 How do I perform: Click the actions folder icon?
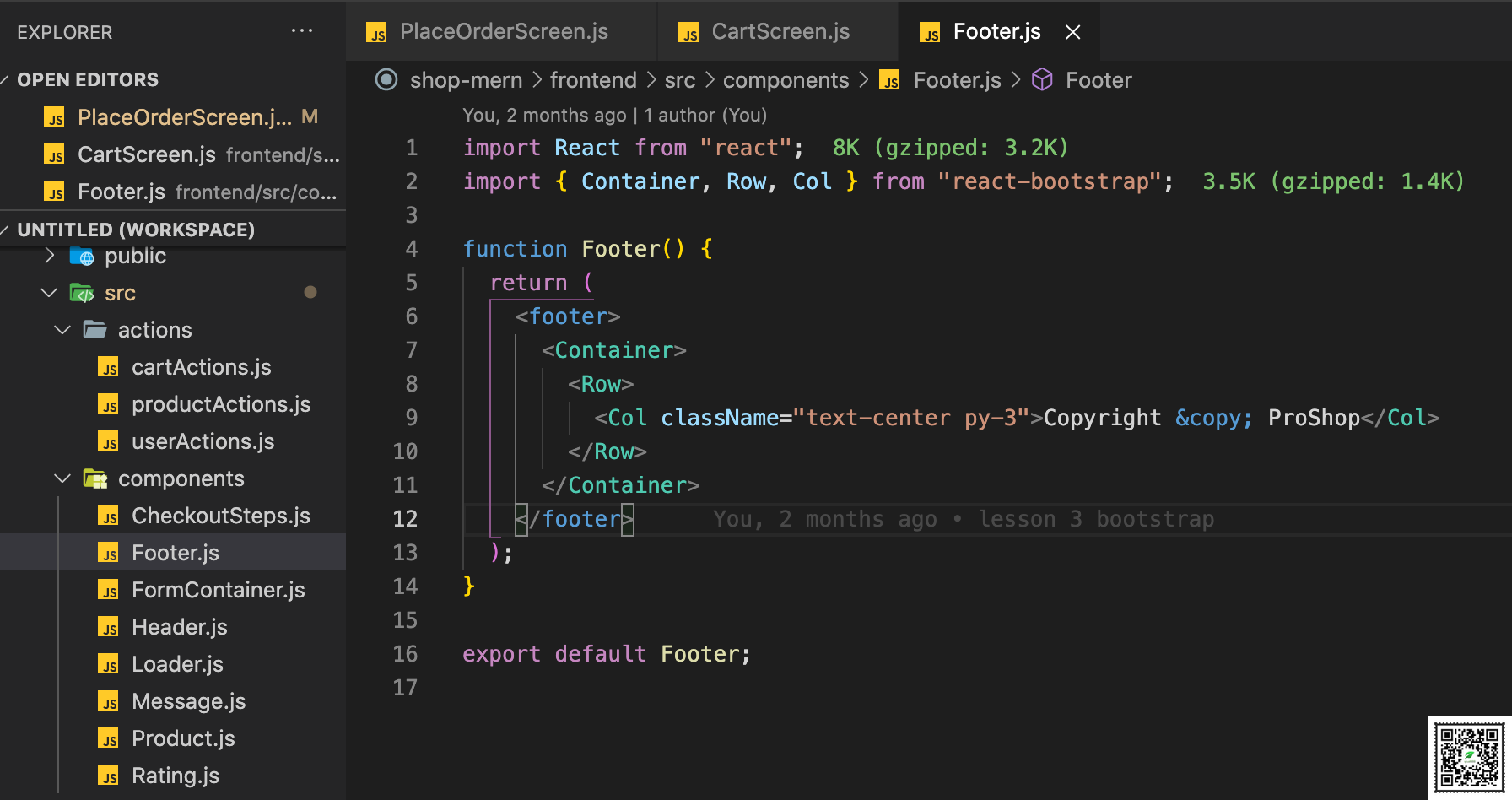pyautogui.click(x=95, y=329)
